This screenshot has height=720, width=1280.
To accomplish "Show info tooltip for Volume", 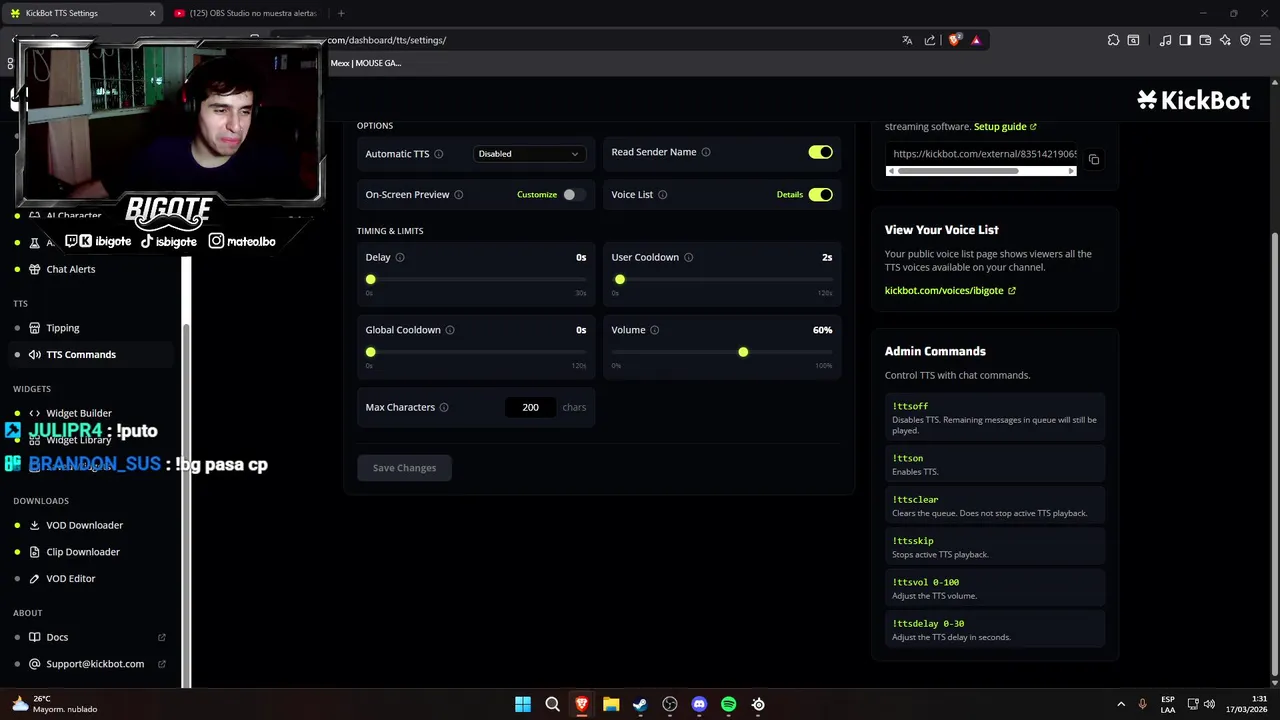I will click(x=655, y=330).
